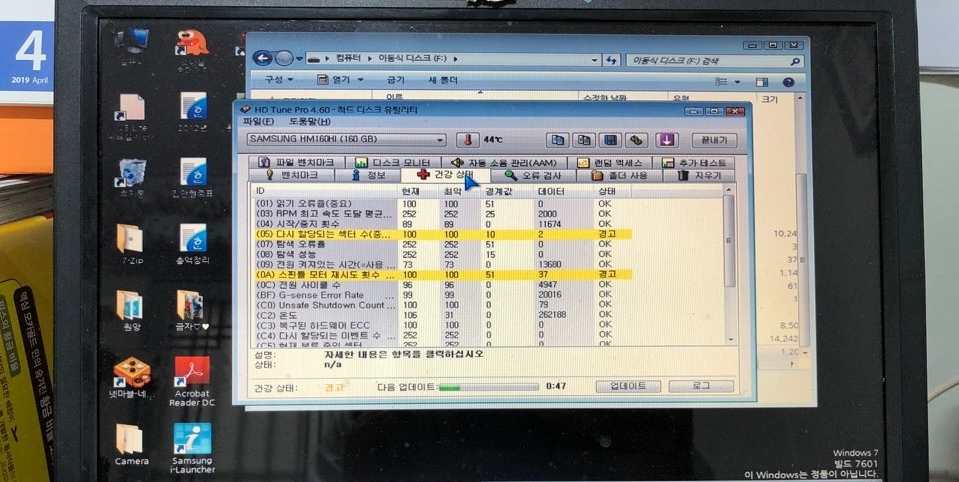
Task: Click the 넷마블 game desktop icon
Action: click(x=131, y=377)
